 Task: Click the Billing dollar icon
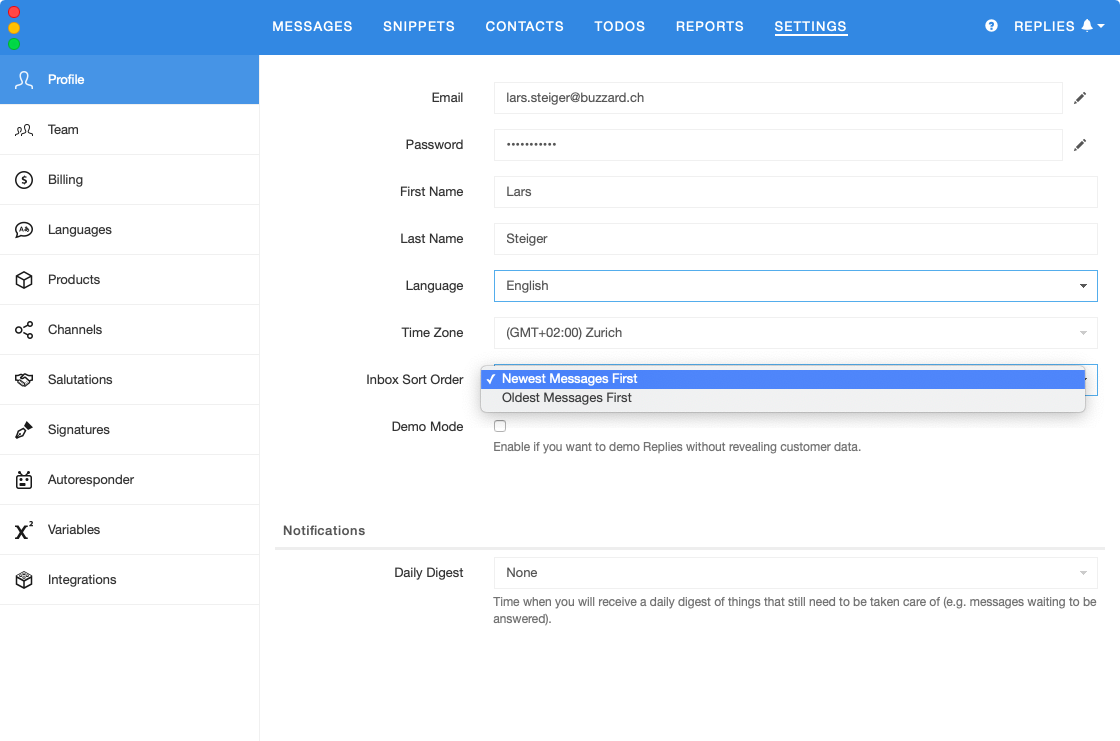coord(24,180)
